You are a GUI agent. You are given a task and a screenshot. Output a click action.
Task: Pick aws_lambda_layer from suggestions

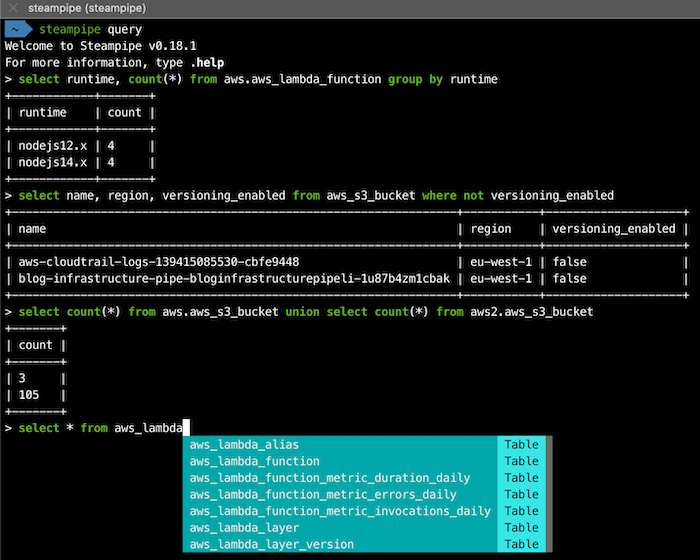[x=340, y=527]
